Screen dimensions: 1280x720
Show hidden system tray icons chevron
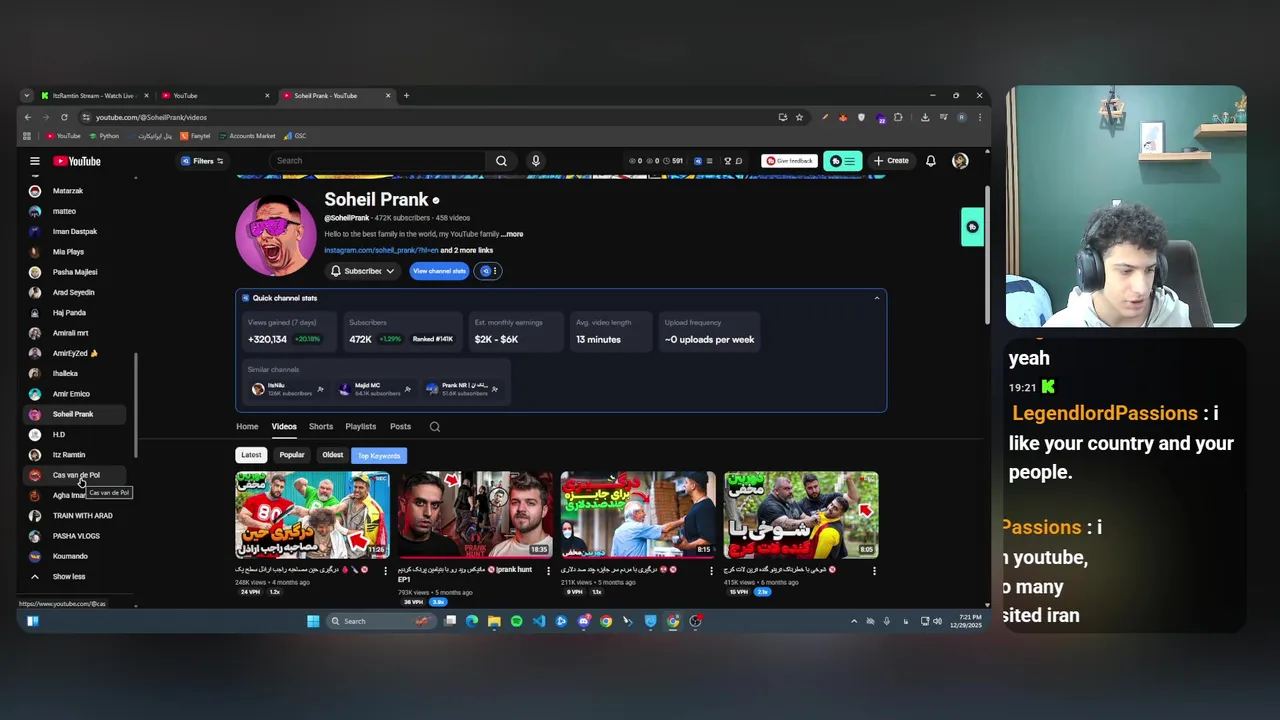(853, 621)
